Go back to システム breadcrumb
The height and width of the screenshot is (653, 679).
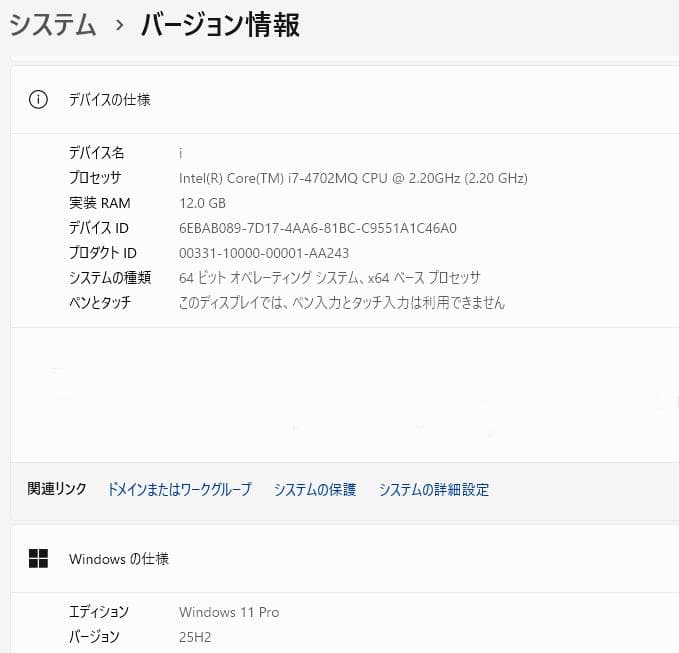[52, 25]
